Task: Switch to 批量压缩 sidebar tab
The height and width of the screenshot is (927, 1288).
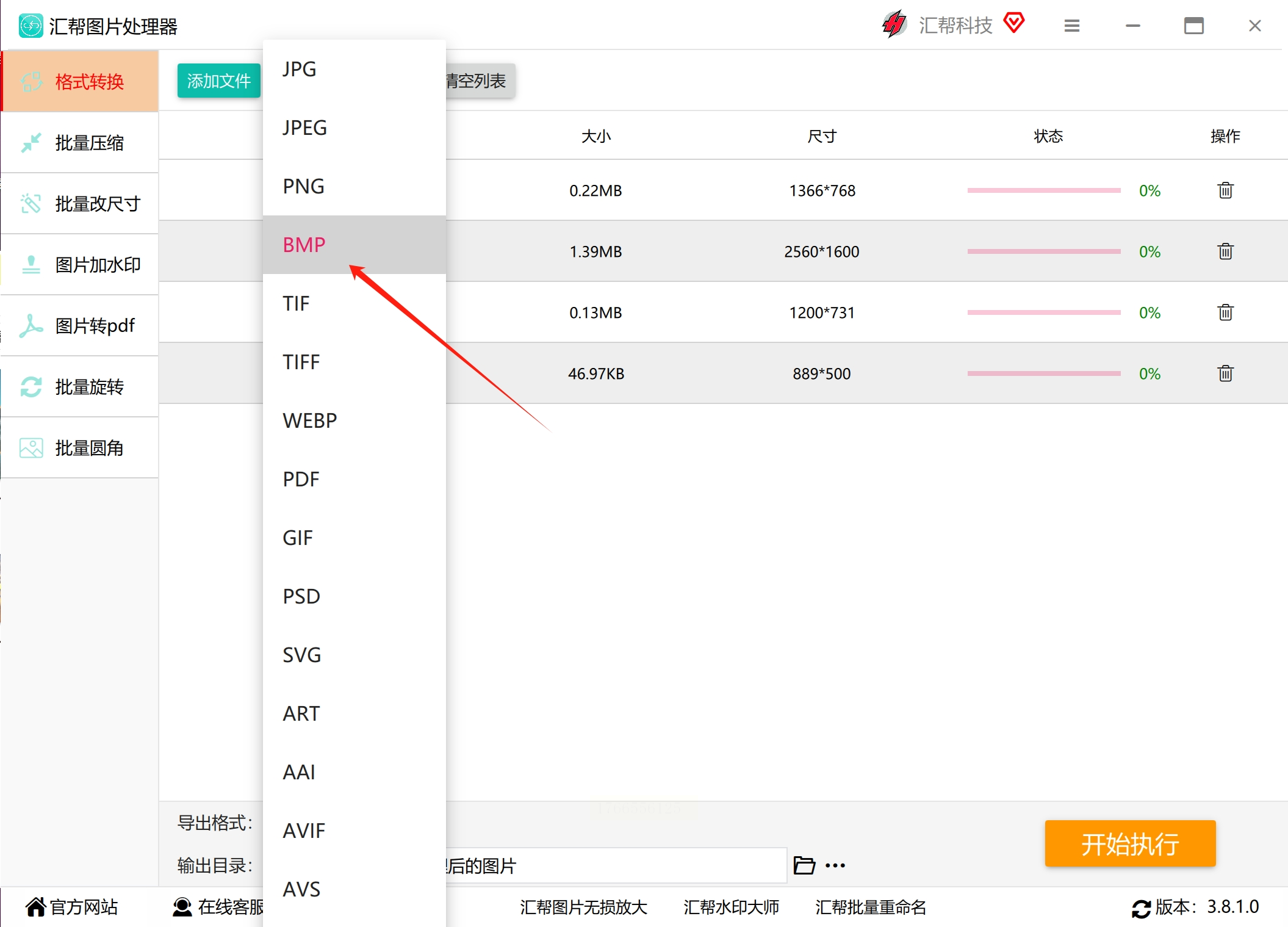Action: (x=89, y=143)
